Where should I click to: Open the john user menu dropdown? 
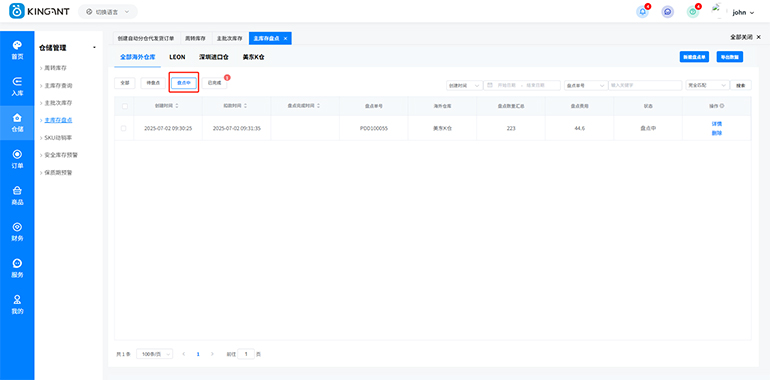(x=743, y=12)
